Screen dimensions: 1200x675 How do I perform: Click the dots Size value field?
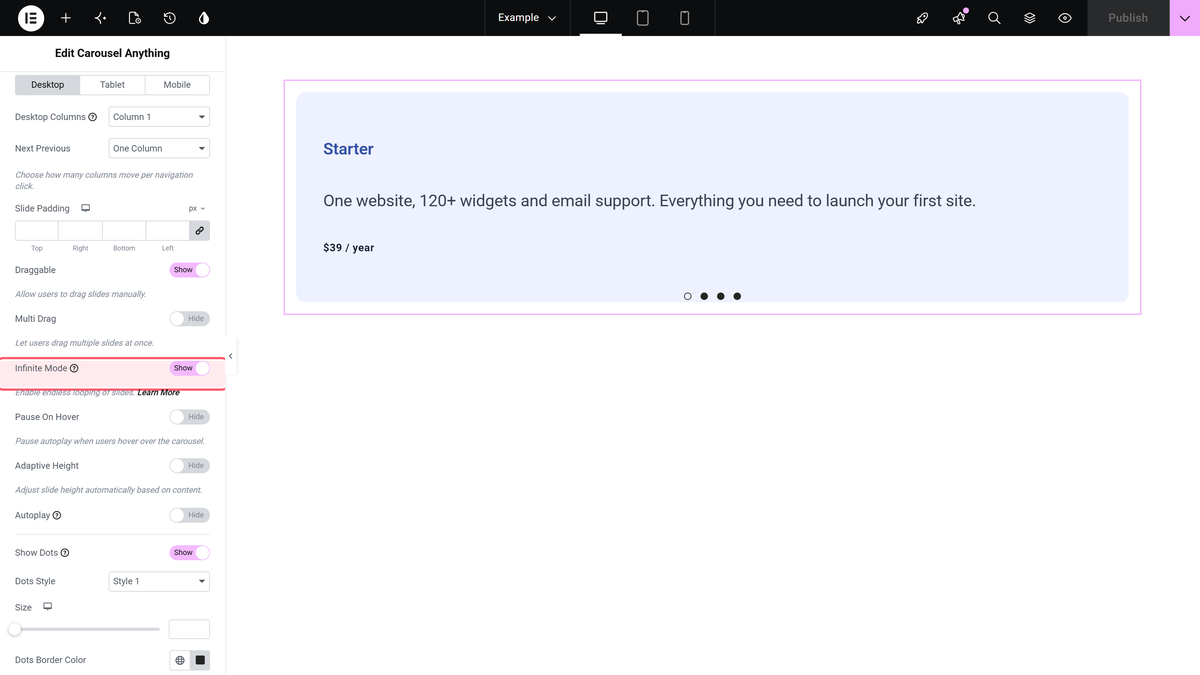pos(189,629)
